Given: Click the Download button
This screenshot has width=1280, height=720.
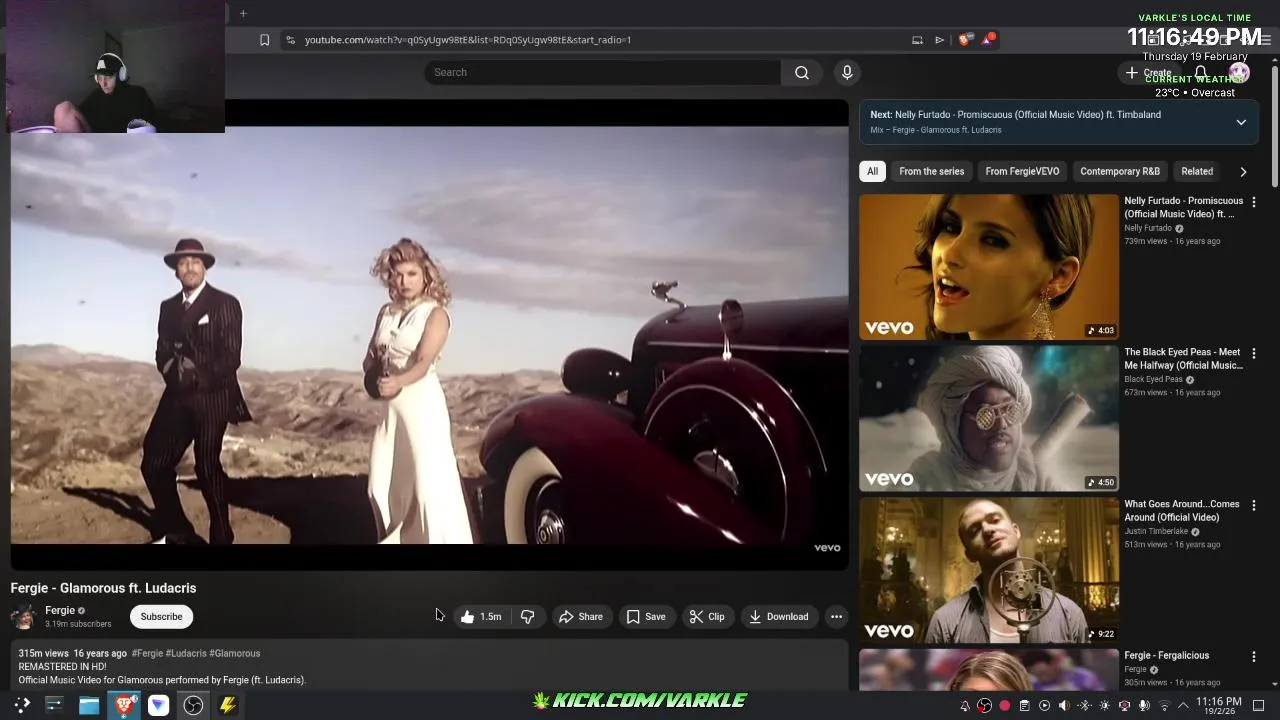Looking at the screenshot, I should tap(779, 617).
